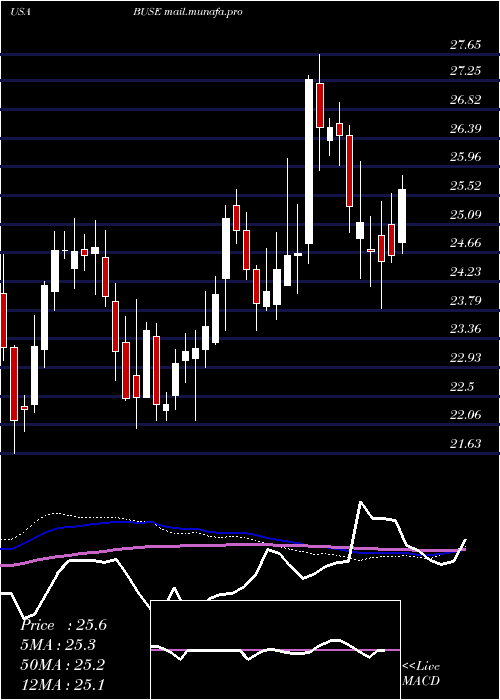Screen dimensions: 500x700
Task: Click the <<Live MACD label
Action: pyautogui.click(x=421, y=674)
